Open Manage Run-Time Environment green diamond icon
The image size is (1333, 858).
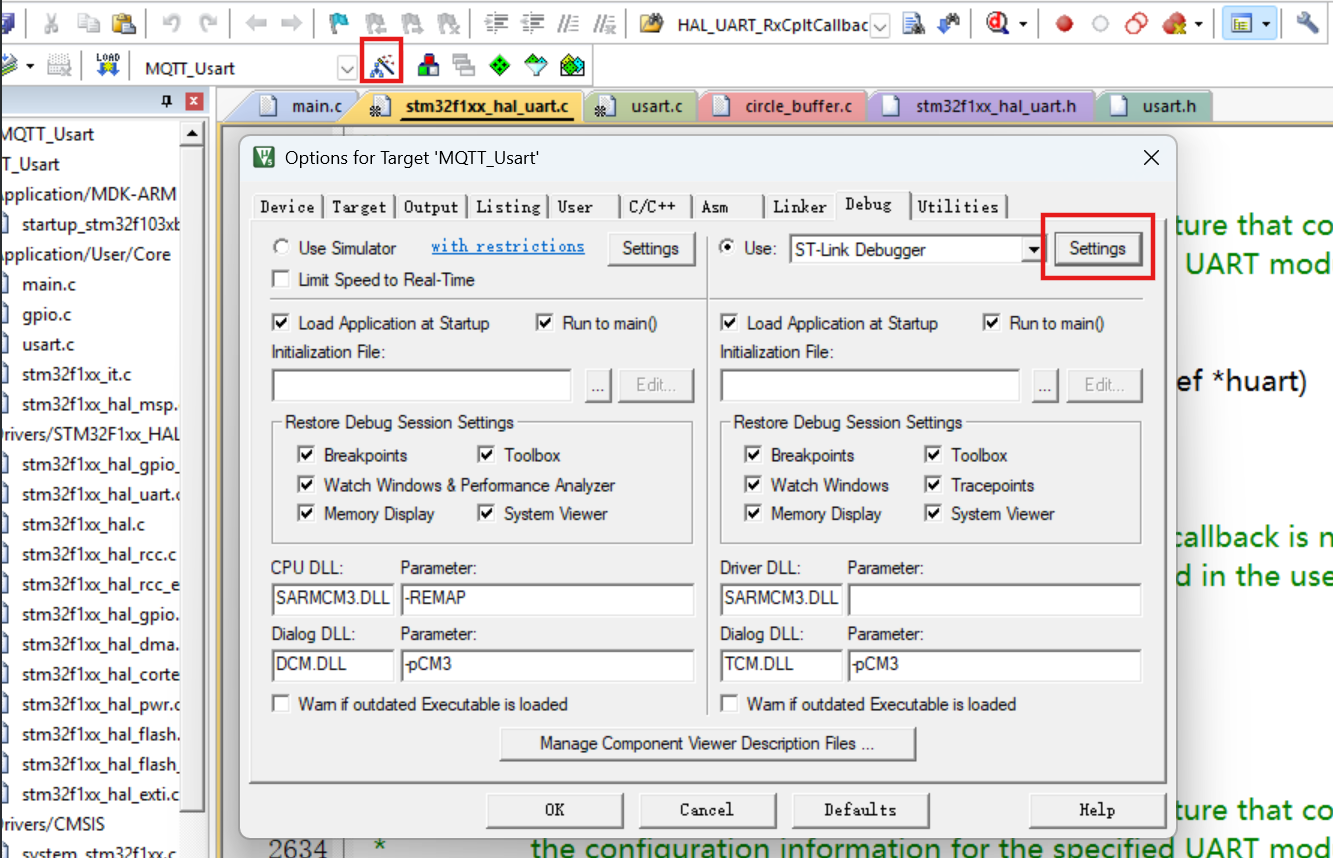(x=500, y=67)
